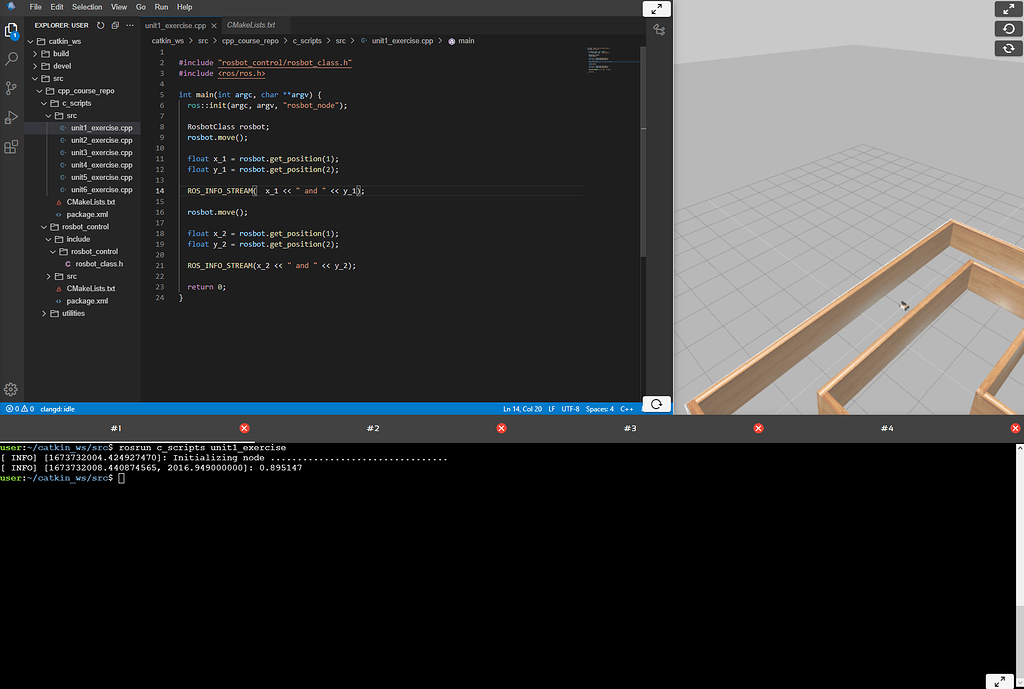
Task: Open the Manage settings gear at bottom left
Action: coord(12,389)
